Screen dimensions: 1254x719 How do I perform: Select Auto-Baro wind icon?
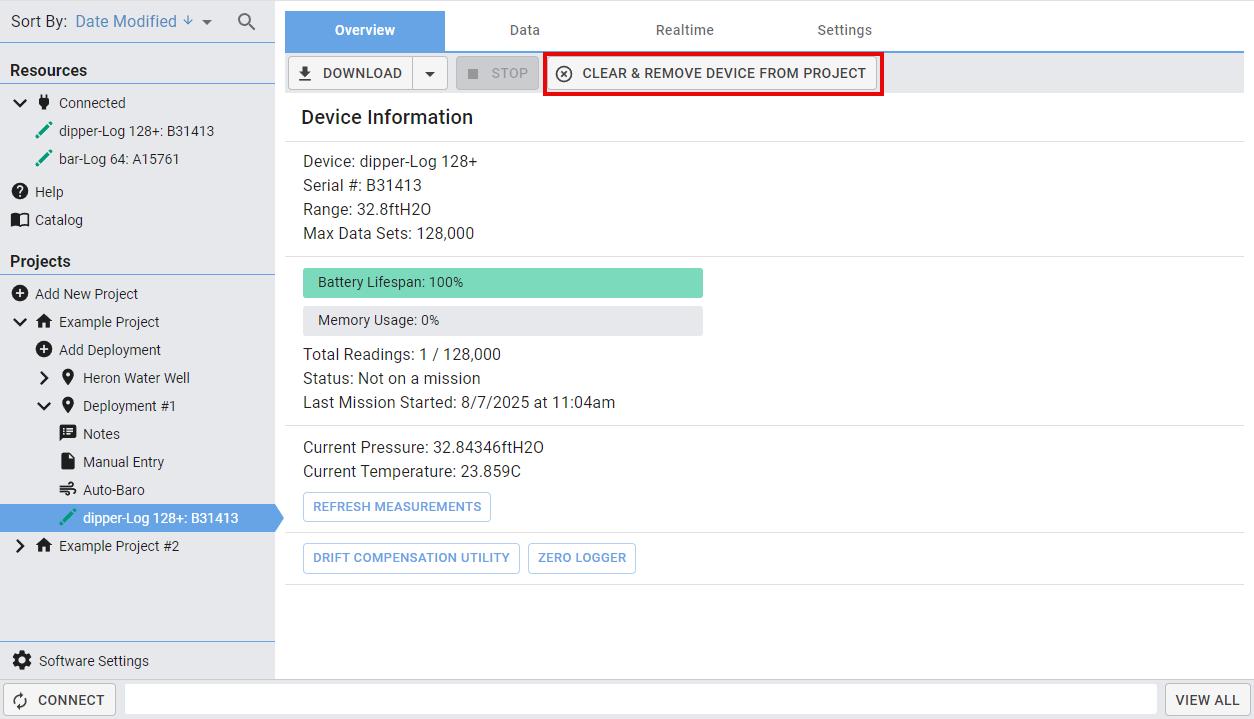68,490
